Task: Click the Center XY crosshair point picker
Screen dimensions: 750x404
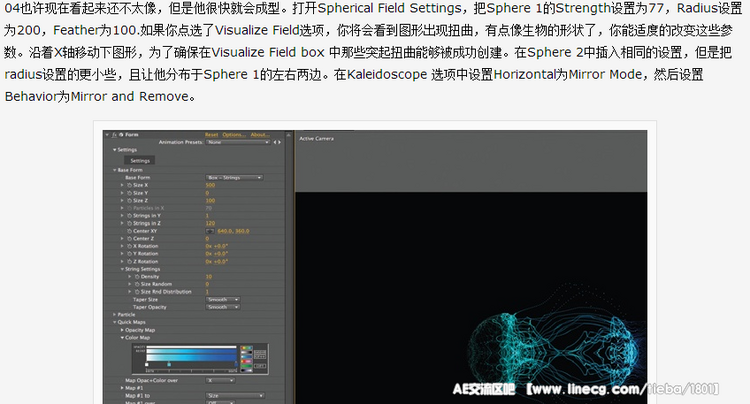Action: [210, 231]
